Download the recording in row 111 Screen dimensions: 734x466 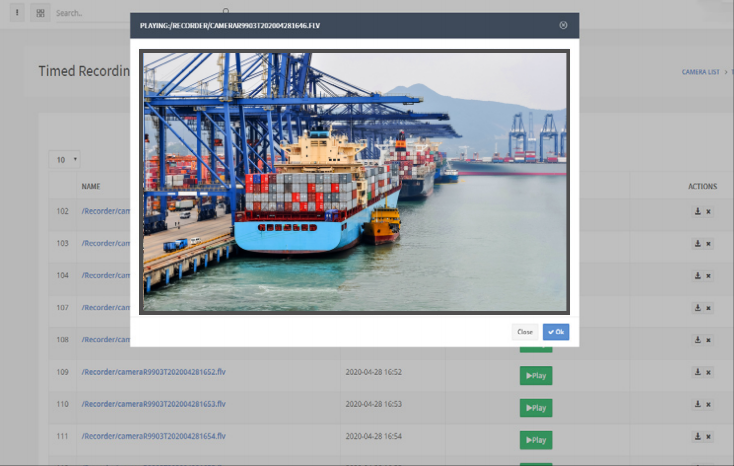click(x=697, y=436)
